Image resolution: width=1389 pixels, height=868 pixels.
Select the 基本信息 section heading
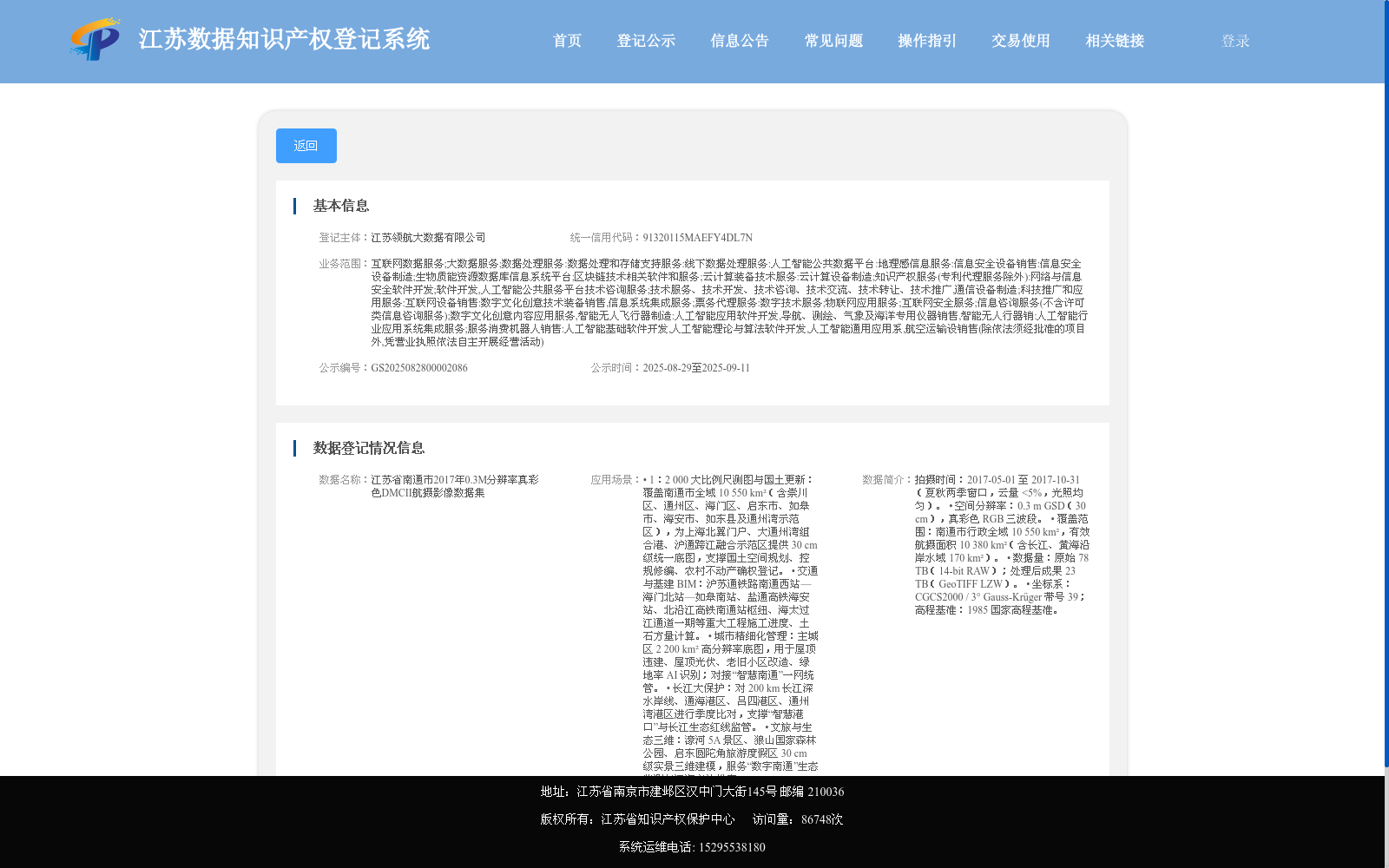tap(341, 206)
